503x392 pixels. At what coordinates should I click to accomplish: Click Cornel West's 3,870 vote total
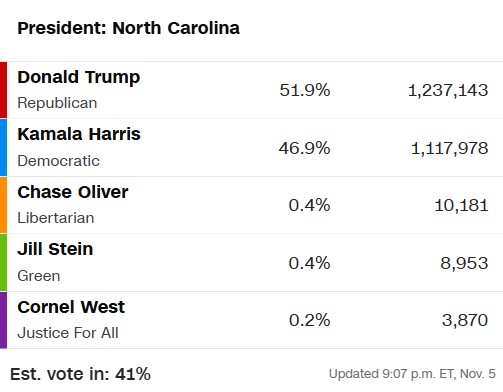click(465, 320)
